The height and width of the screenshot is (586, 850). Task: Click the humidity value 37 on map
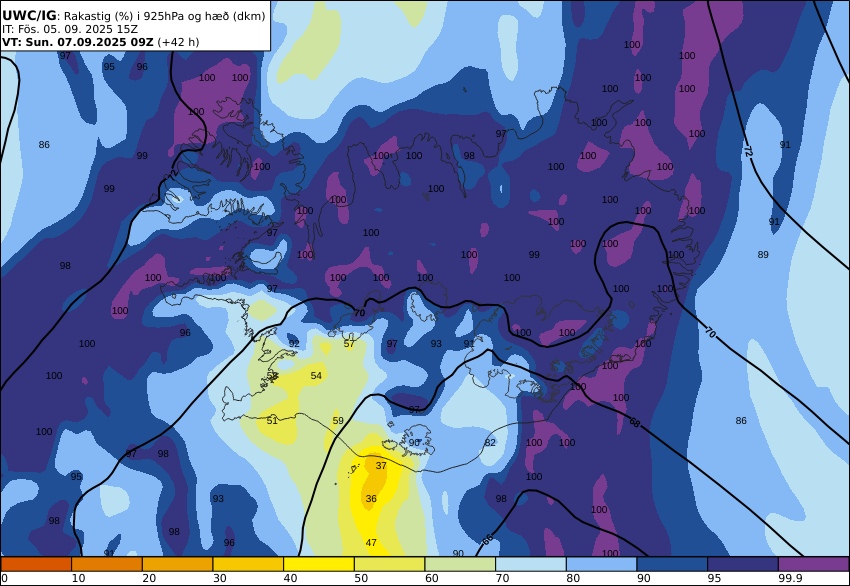(x=381, y=466)
